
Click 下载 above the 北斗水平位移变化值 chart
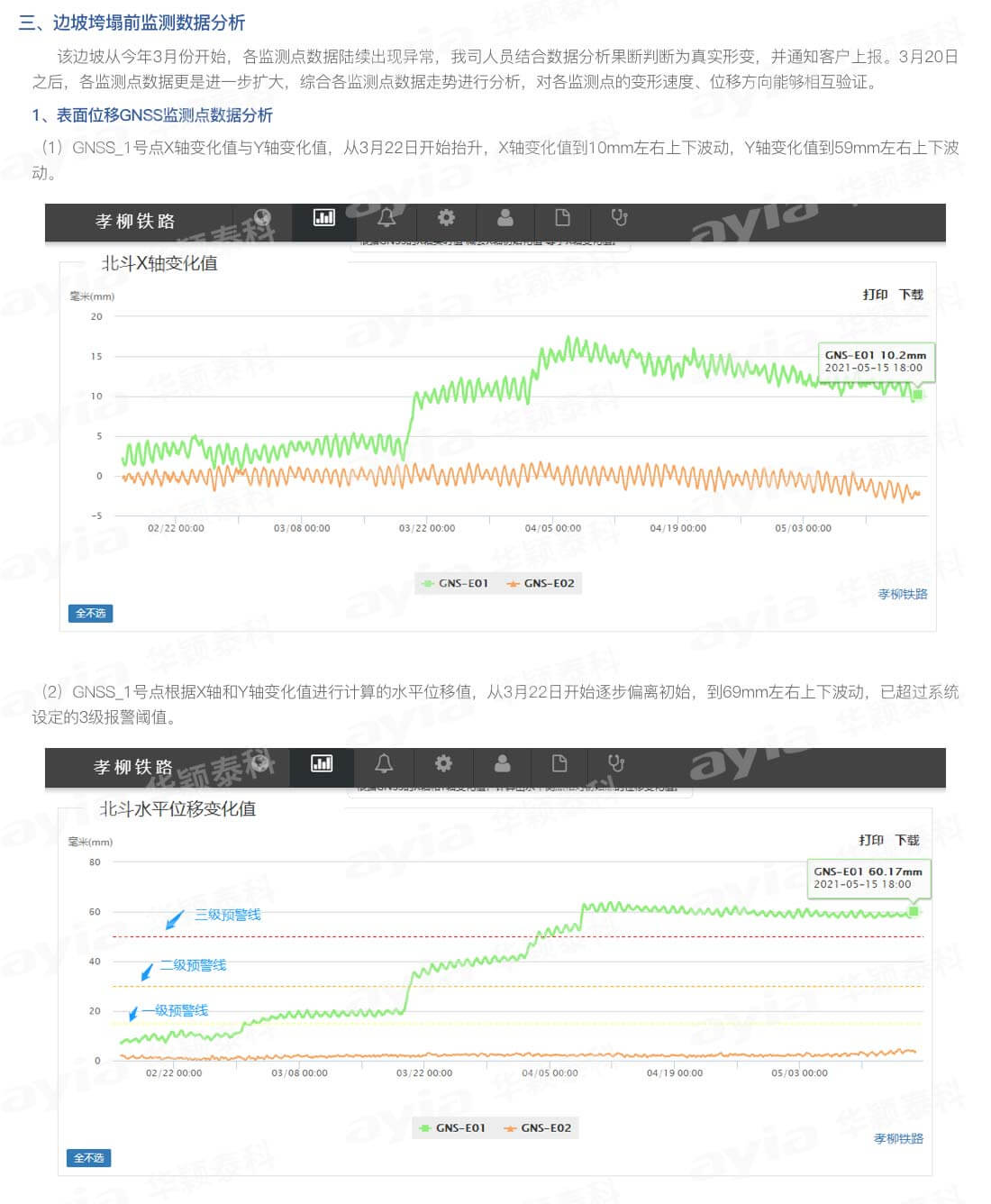pyautogui.click(x=910, y=839)
